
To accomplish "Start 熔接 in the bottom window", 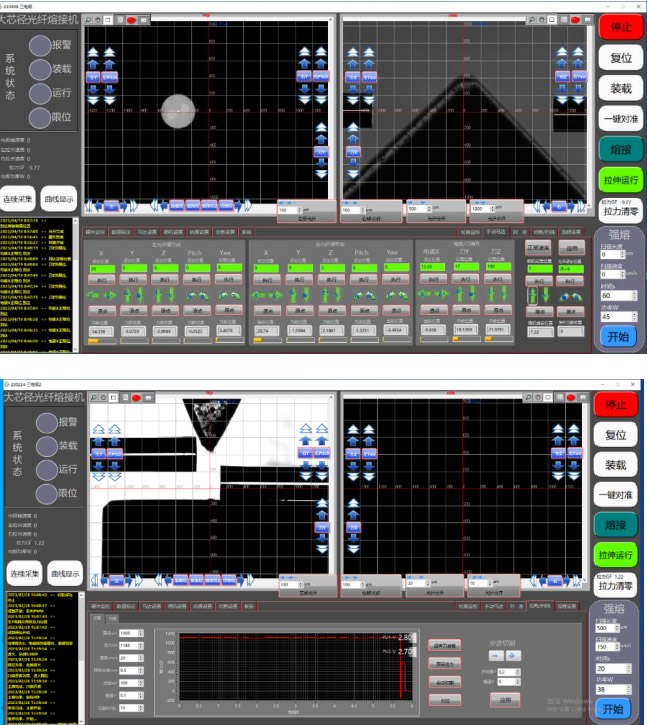I will 620,525.
